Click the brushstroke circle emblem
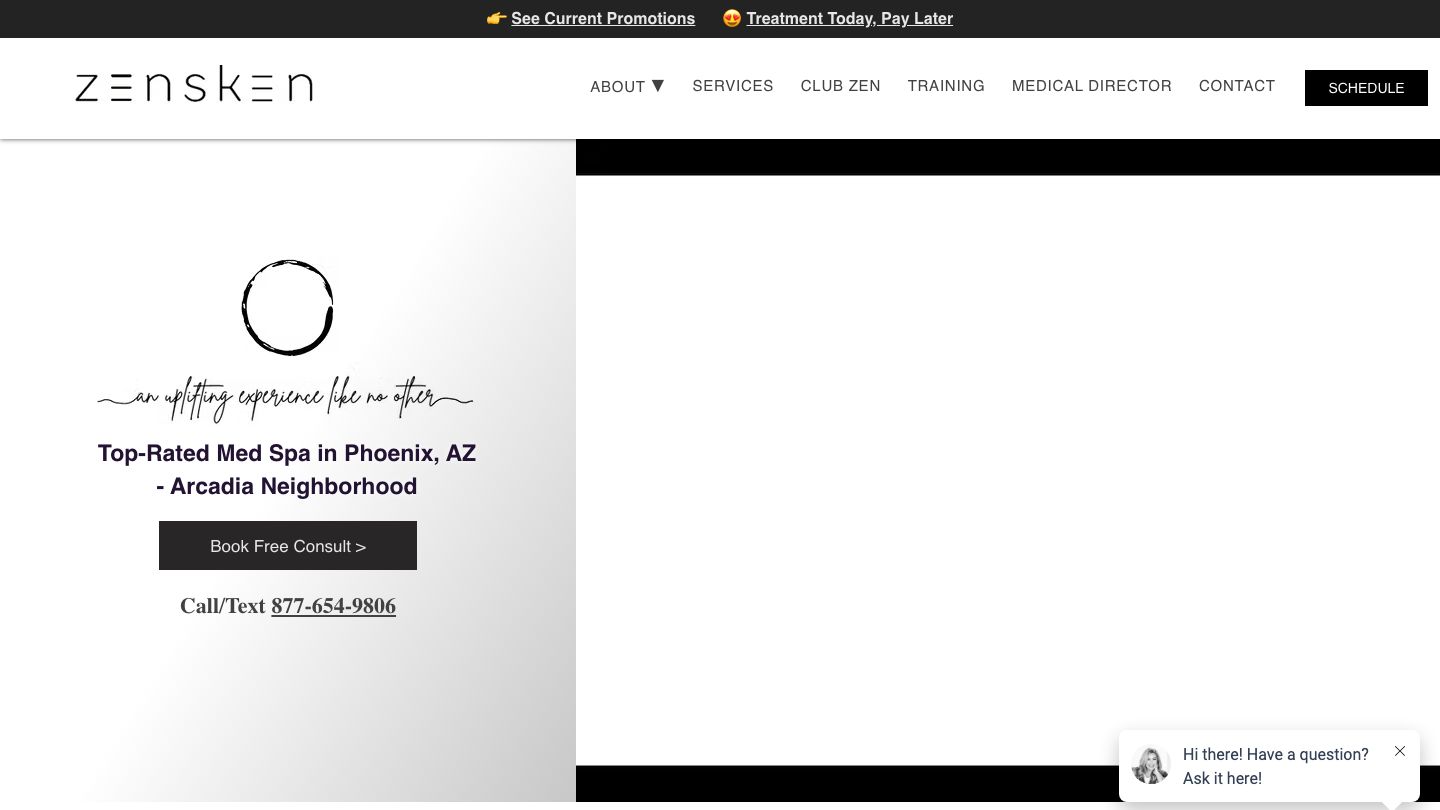 click(x=287, y=308)
